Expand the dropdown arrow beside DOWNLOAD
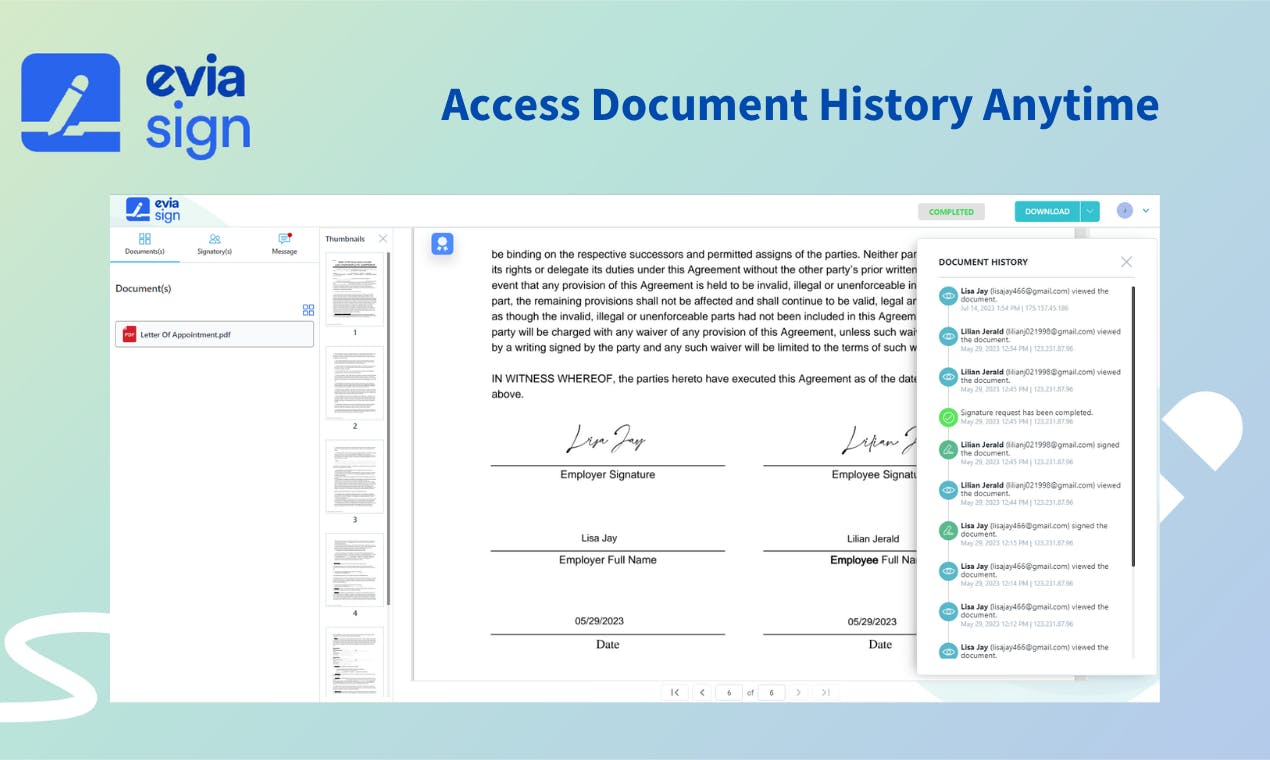The width and height of the screenshot is (1270, 760). (1090, 211)
